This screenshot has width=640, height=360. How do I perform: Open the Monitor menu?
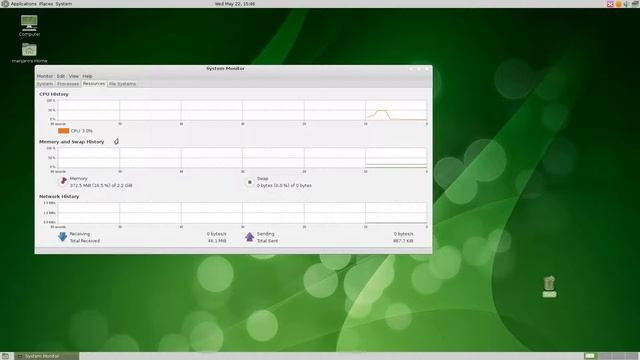[45, 76]
